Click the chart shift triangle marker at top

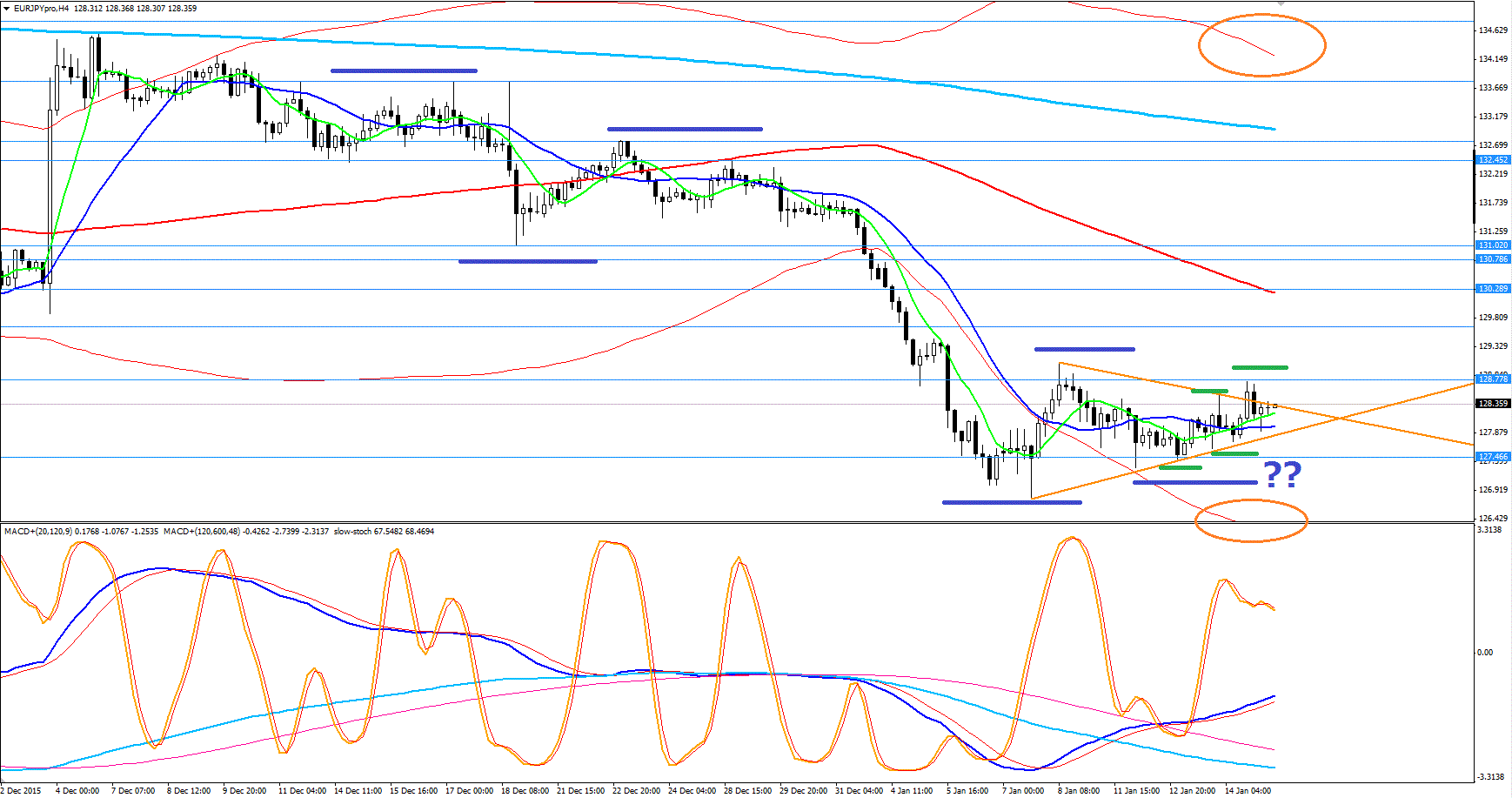(1281, 3)
